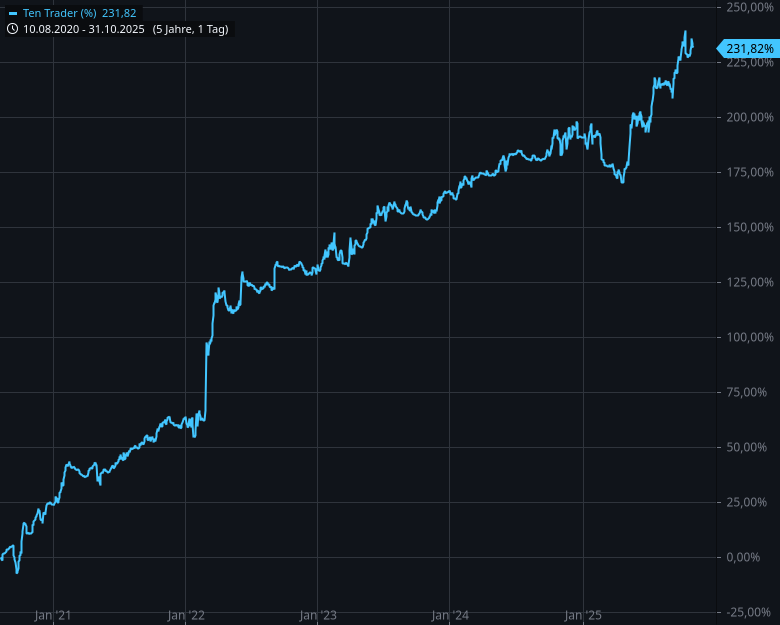Click the 100,00% label on the percent axis
Screen dimensions: 780x625
tap(750, 338)
